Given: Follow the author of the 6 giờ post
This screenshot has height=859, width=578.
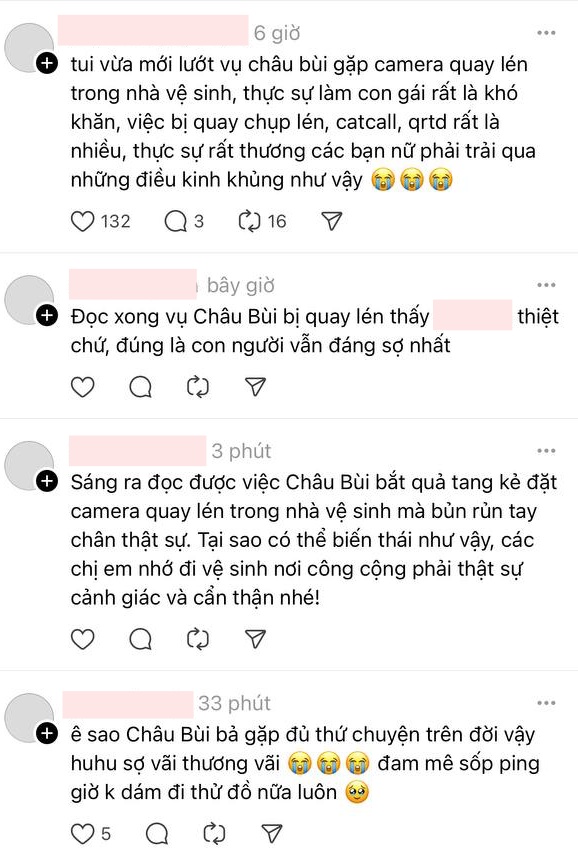Looking at the screenshot, I should pos(47,64).
